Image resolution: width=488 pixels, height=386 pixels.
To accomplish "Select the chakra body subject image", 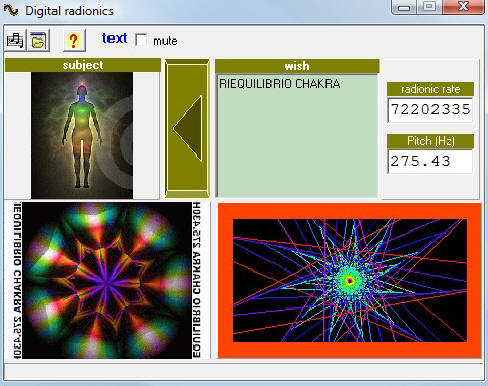I will [82, 135].
